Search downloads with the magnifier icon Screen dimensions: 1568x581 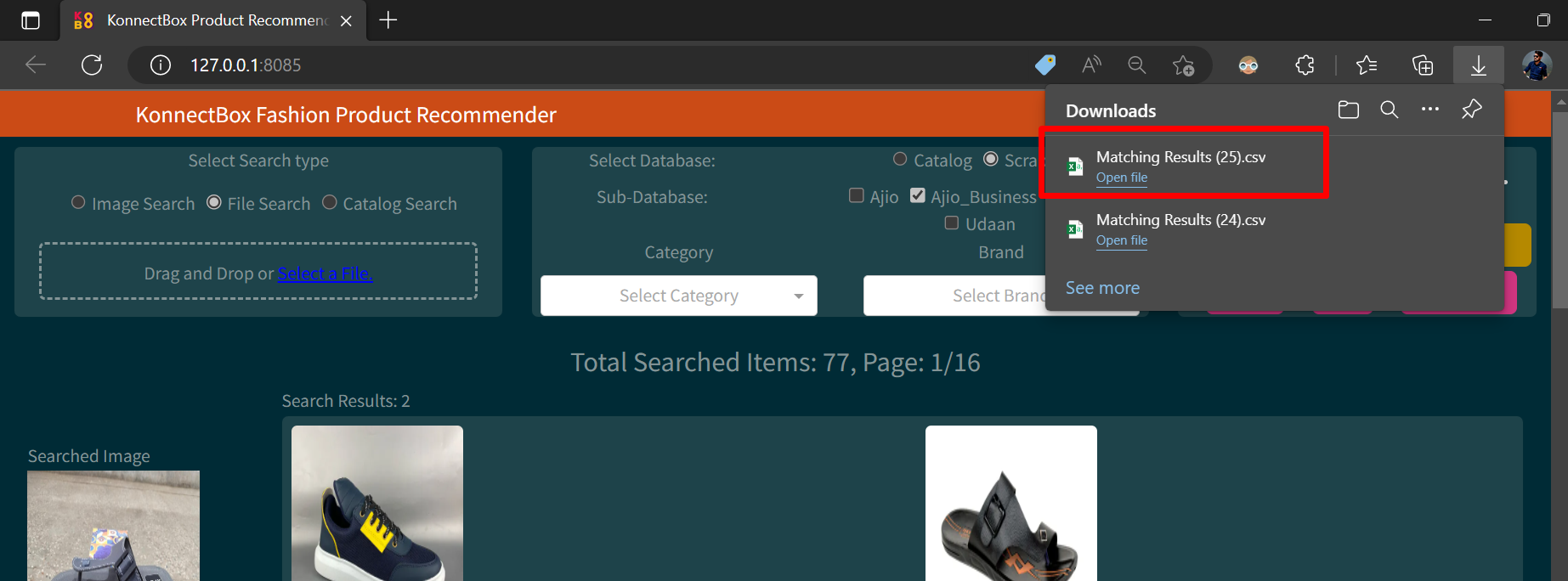click(x=1389, y=110)
